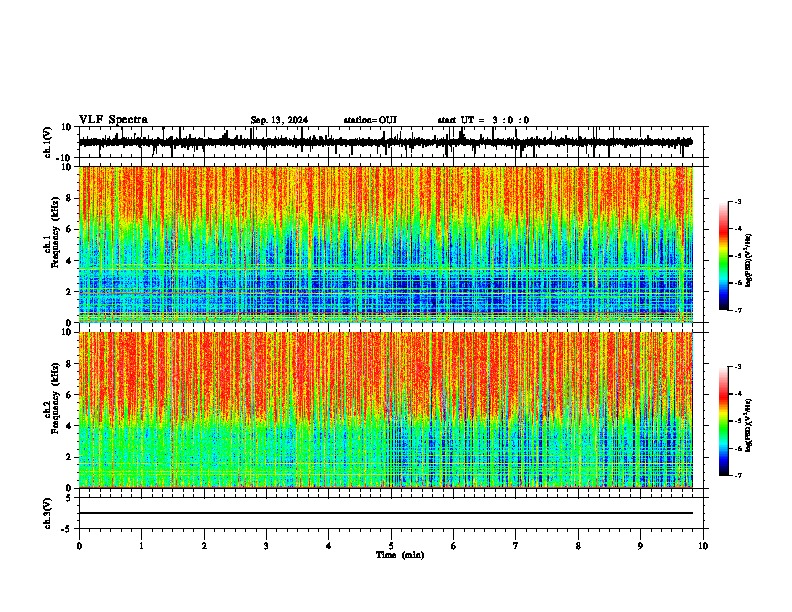792x612 pixels.
Task: Click the "Time (min)" axis label
Action: [400, 555]
